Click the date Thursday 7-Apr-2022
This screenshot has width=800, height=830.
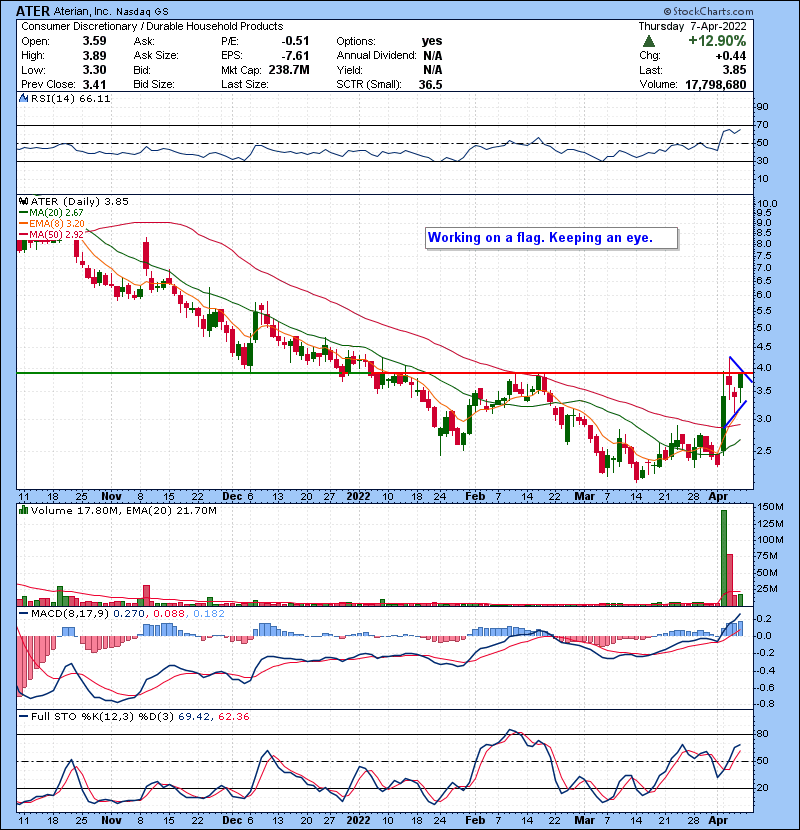[692, 26]
